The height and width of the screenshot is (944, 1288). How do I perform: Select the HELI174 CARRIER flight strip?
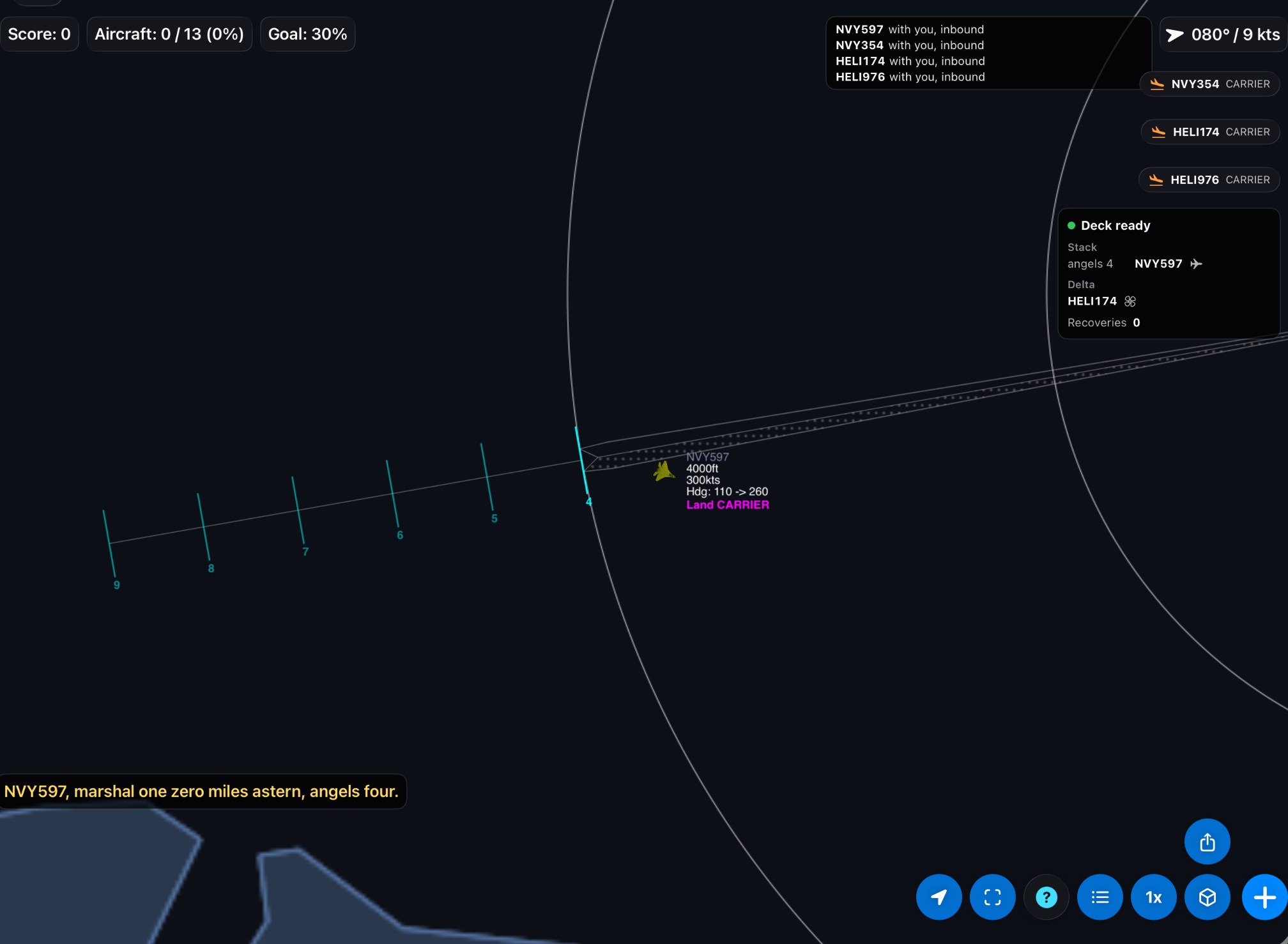click(1210, 132)
